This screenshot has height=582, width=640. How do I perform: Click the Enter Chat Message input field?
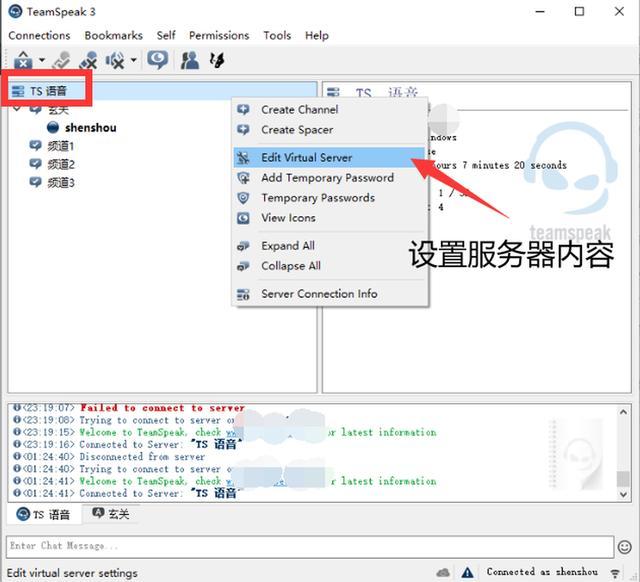(310, 547)
